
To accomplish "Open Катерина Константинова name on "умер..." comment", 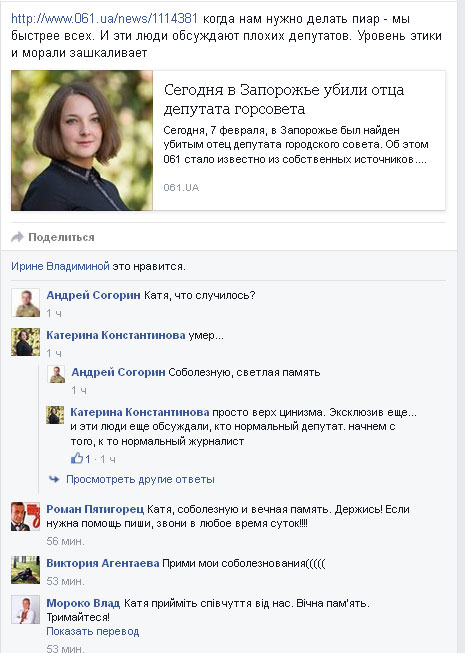I will [x=116, y=335].
